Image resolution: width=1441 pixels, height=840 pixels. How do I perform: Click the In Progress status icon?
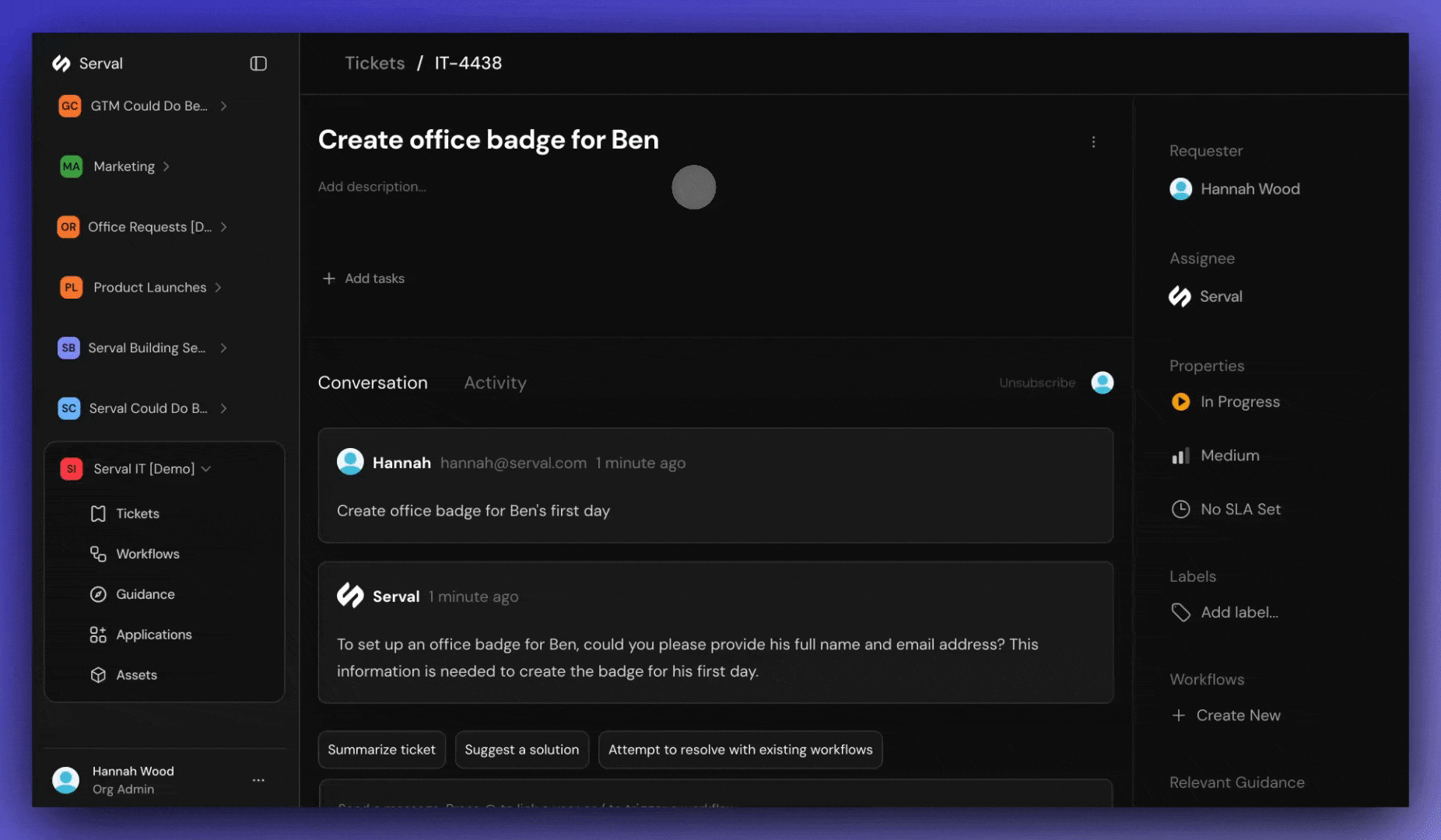point(1180,402)
